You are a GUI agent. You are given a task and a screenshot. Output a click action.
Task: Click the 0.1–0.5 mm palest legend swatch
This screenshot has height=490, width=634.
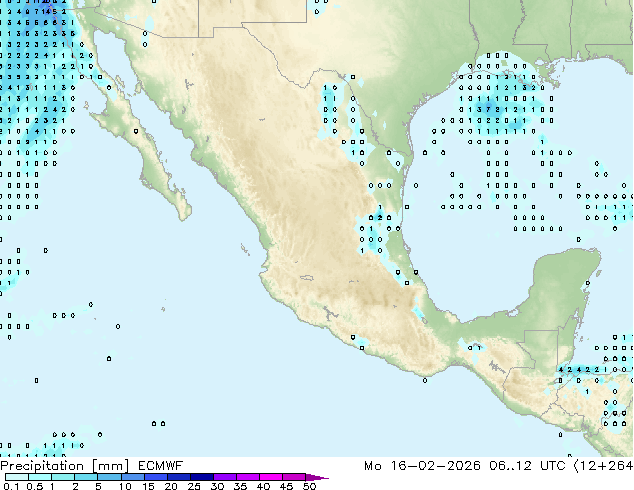[x=17, y=477]
